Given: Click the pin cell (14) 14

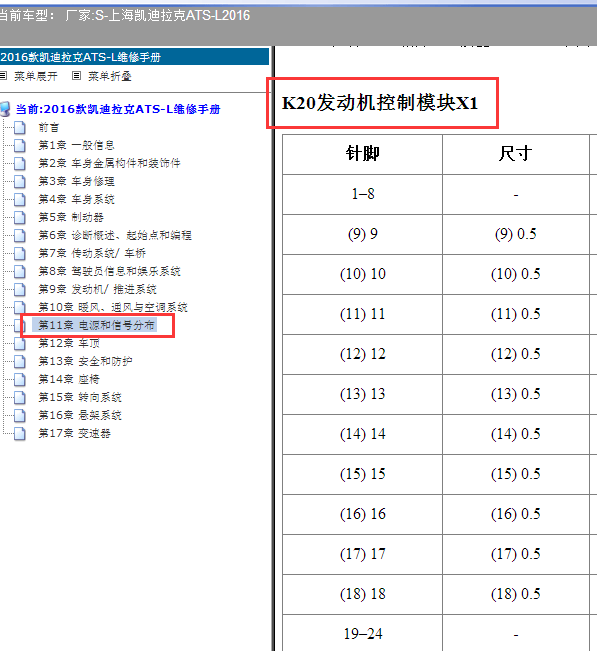Looking at the screenshot, I should pos(362,434).
